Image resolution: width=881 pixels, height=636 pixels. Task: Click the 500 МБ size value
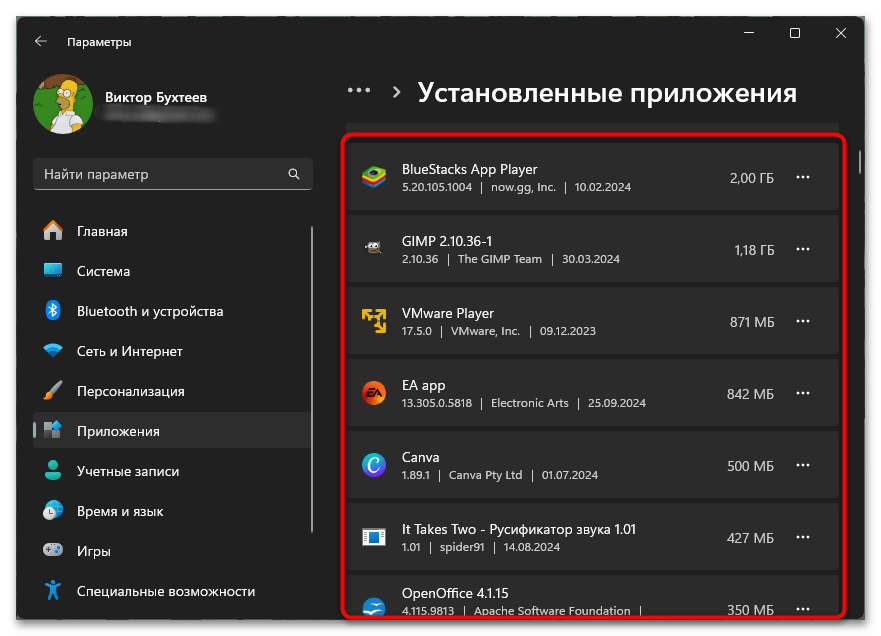pos(750,466)
